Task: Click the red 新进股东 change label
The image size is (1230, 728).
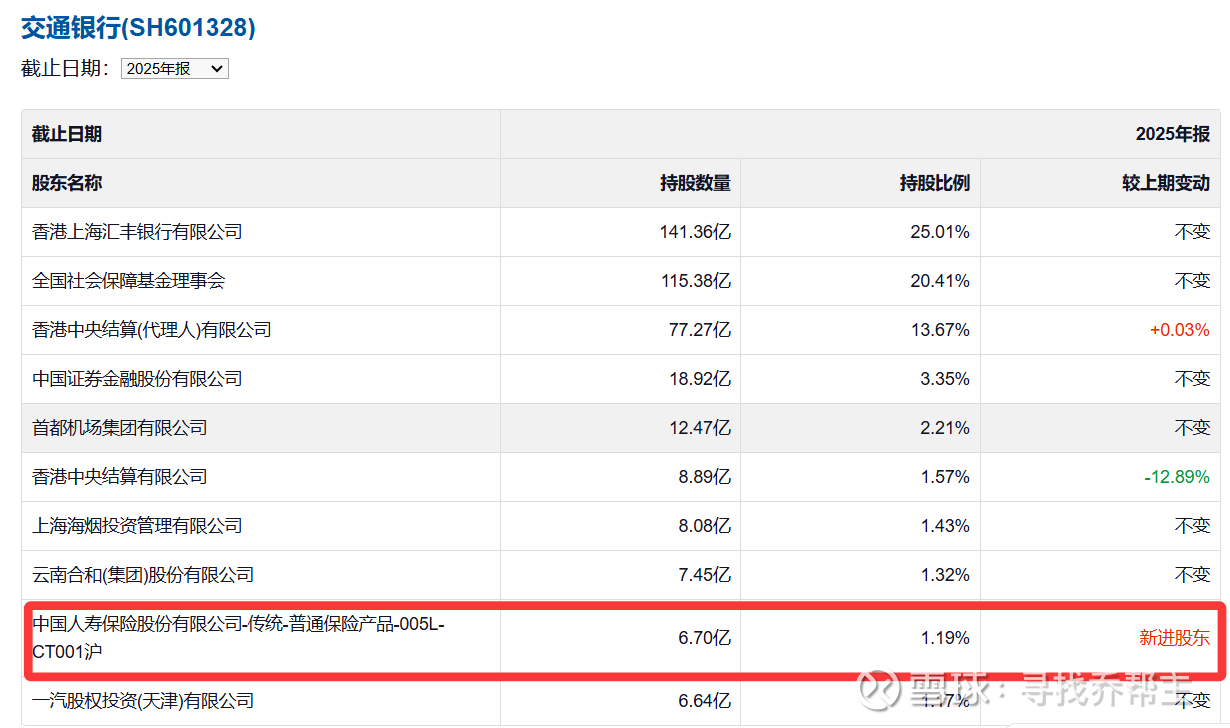Action: click(1174, 638)
